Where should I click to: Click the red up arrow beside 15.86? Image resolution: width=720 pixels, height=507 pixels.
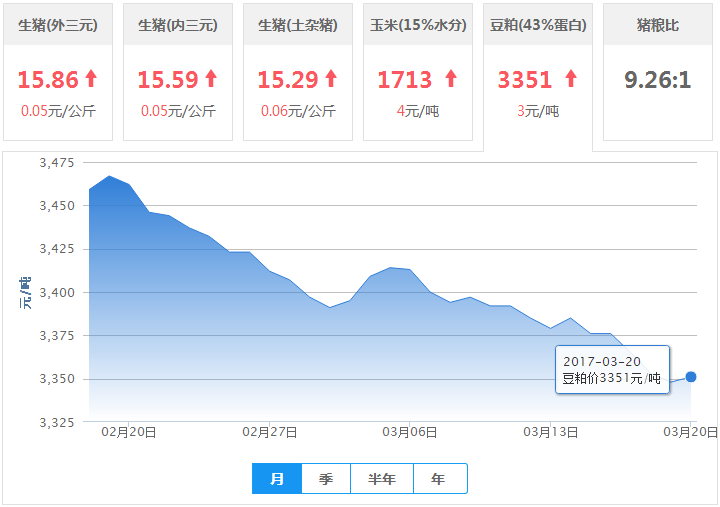click(x=91, y=78)
